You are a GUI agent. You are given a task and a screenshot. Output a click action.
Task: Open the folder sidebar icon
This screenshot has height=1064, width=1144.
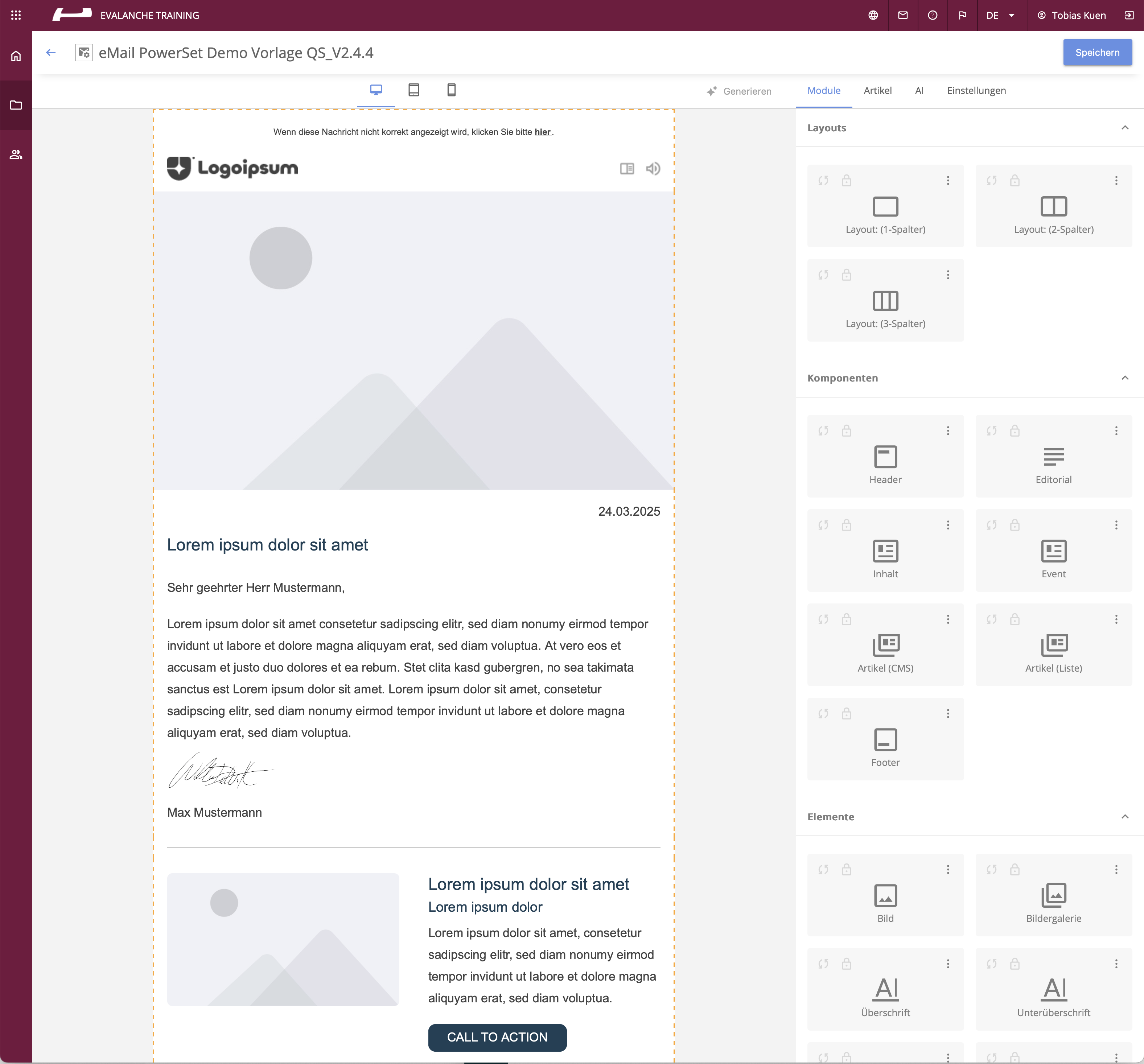click(x=16, y=105)
